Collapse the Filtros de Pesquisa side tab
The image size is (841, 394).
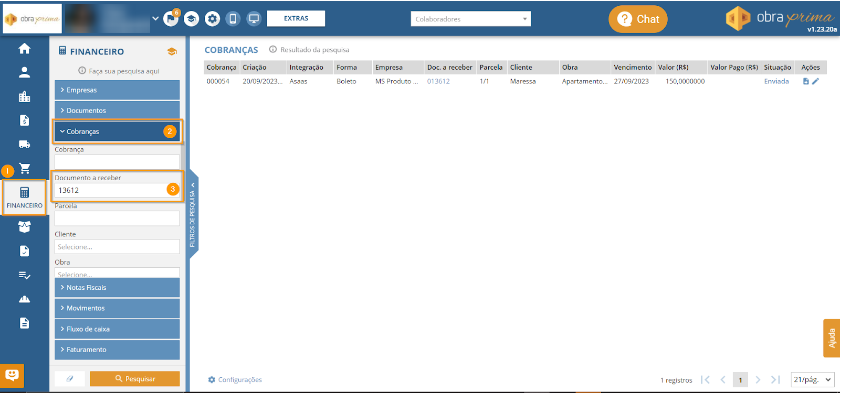click(193, 214)
